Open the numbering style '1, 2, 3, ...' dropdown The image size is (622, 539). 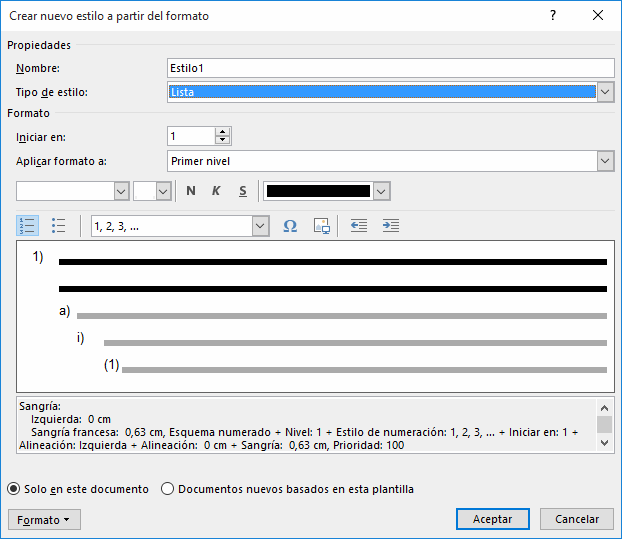point(261,226)
